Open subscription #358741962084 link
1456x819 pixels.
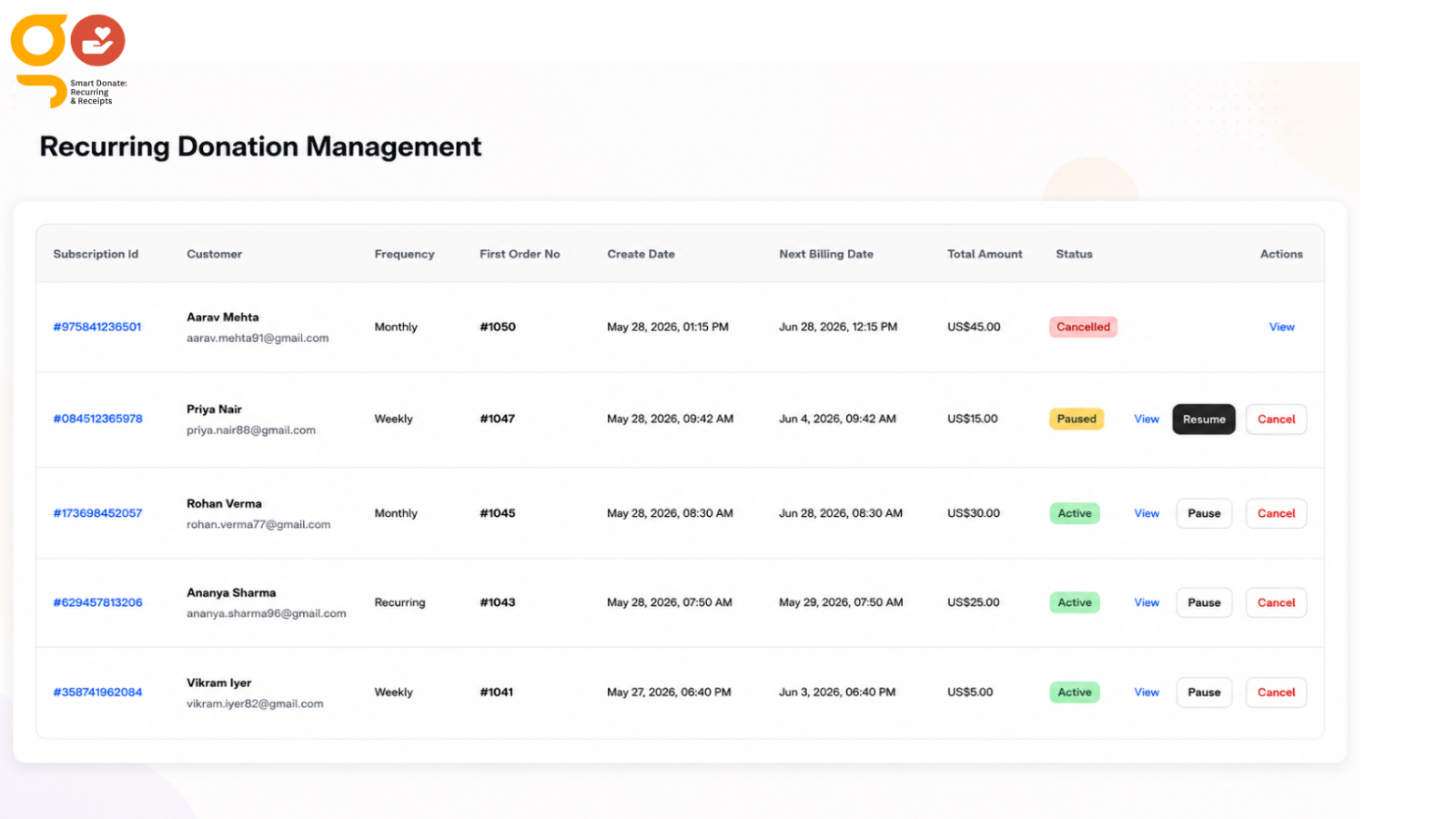[97, 693]
